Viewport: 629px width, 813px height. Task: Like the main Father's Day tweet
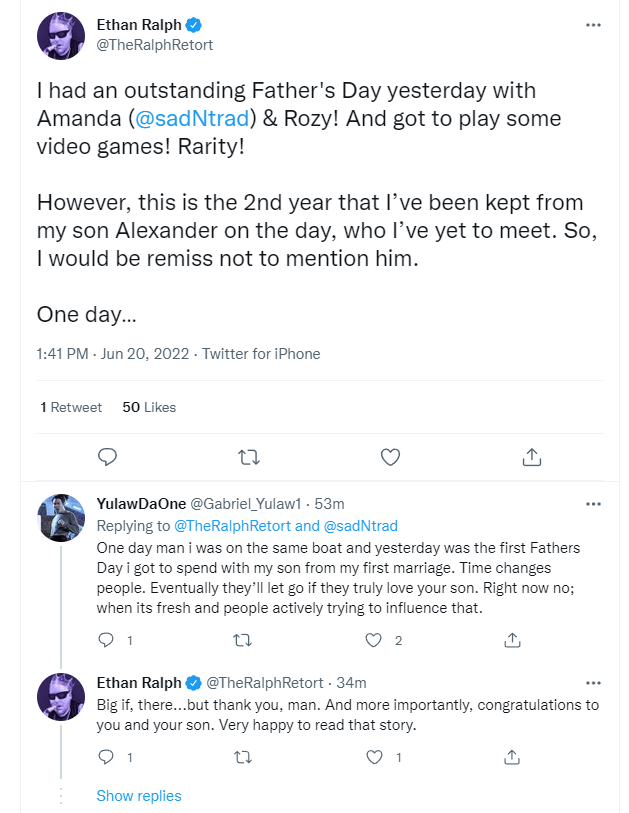coord(390,457)
